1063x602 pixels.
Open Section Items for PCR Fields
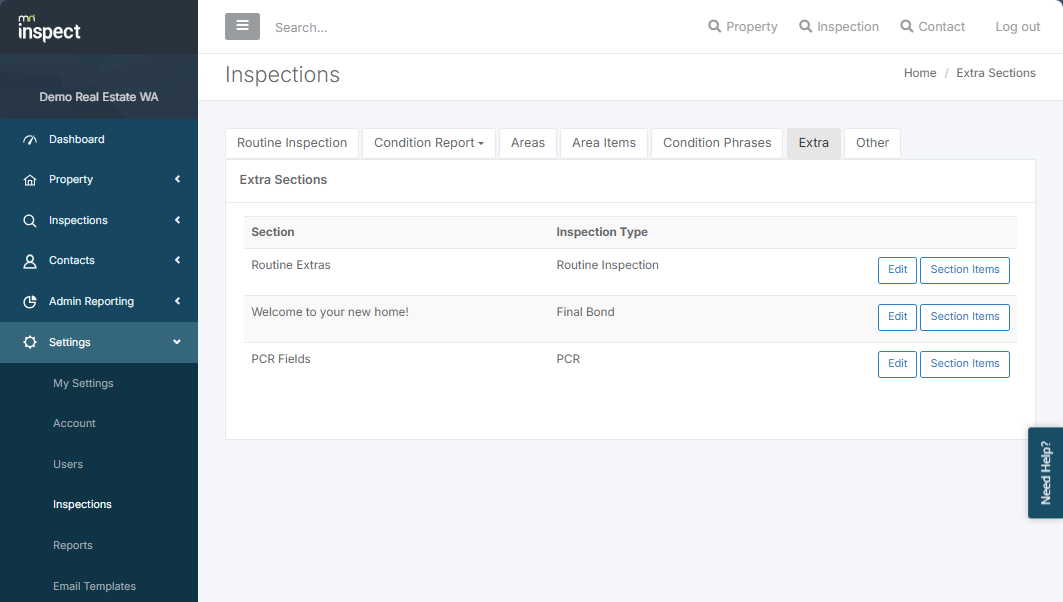click(964, 364)
